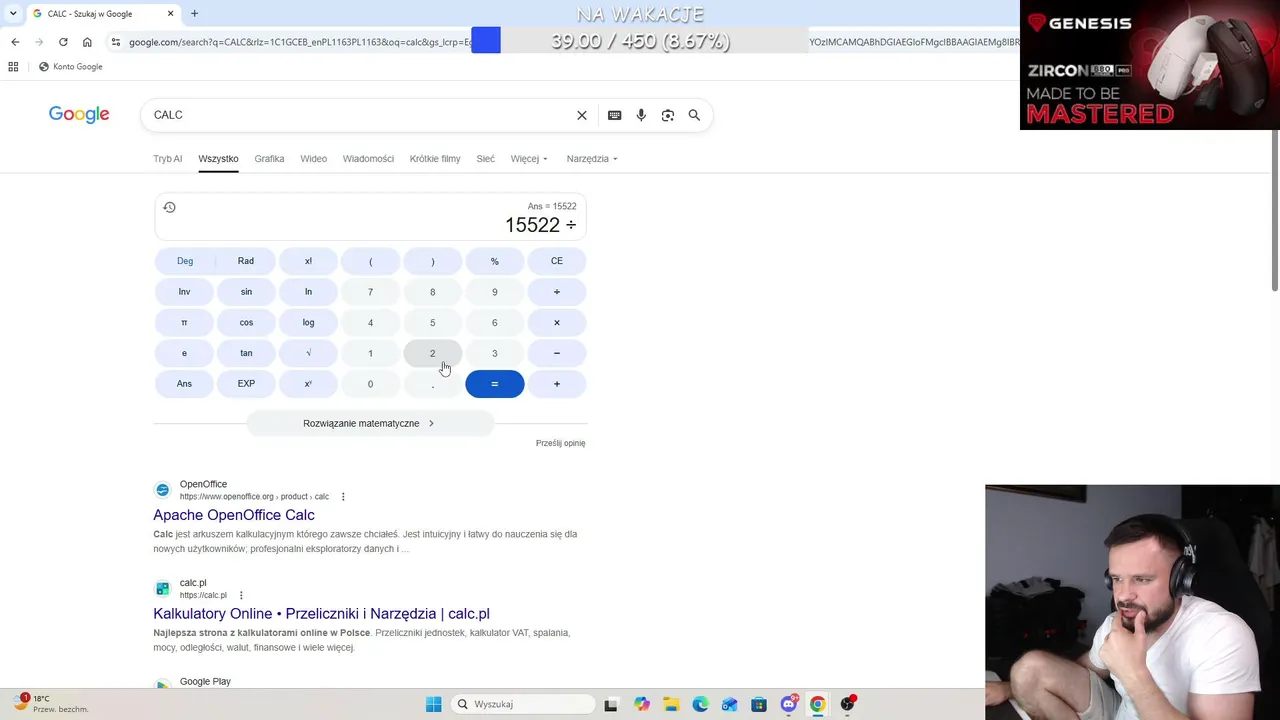Click the log function key
The image size is (1280, 720).
coord(308,323)
